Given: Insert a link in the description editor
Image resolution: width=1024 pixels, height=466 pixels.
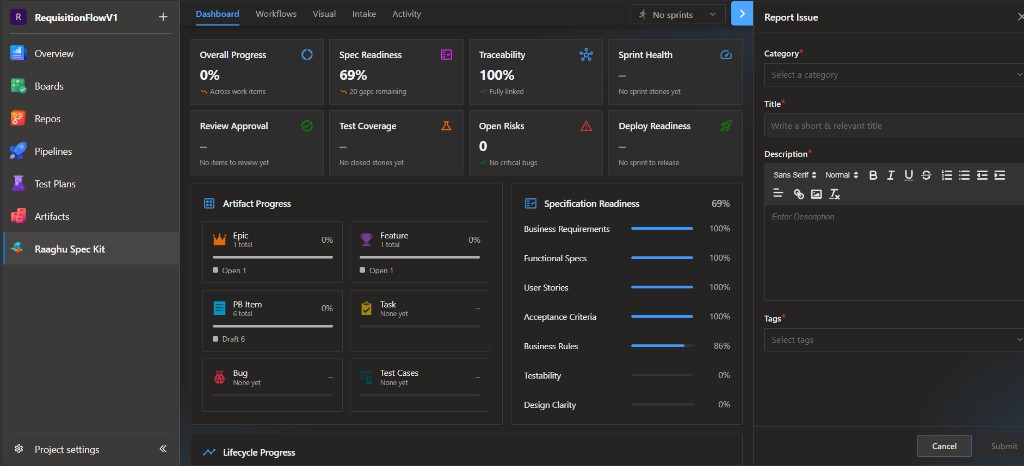Looking at the screenshot, I should click(x=798, y=194).
